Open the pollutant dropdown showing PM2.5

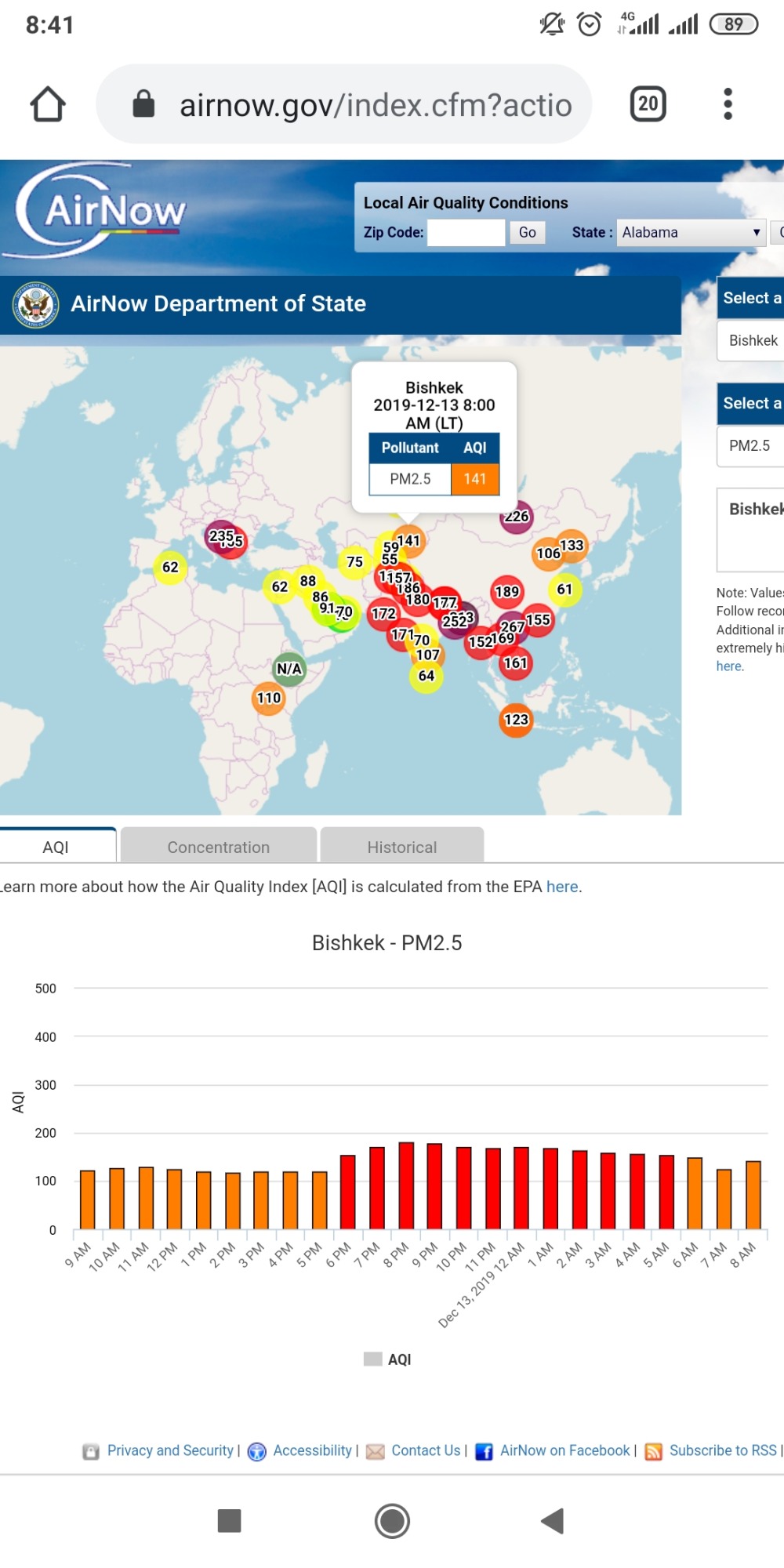coord(751,445)
